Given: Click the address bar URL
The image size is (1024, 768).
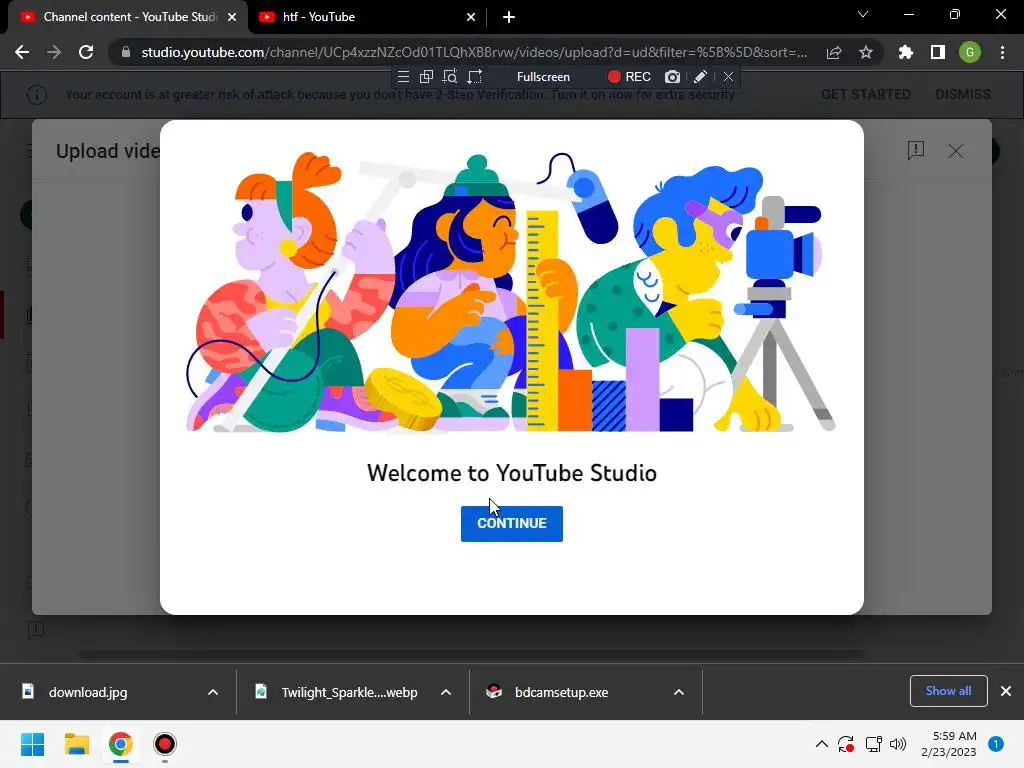Looking at the screenshot, I should point(474,52).
